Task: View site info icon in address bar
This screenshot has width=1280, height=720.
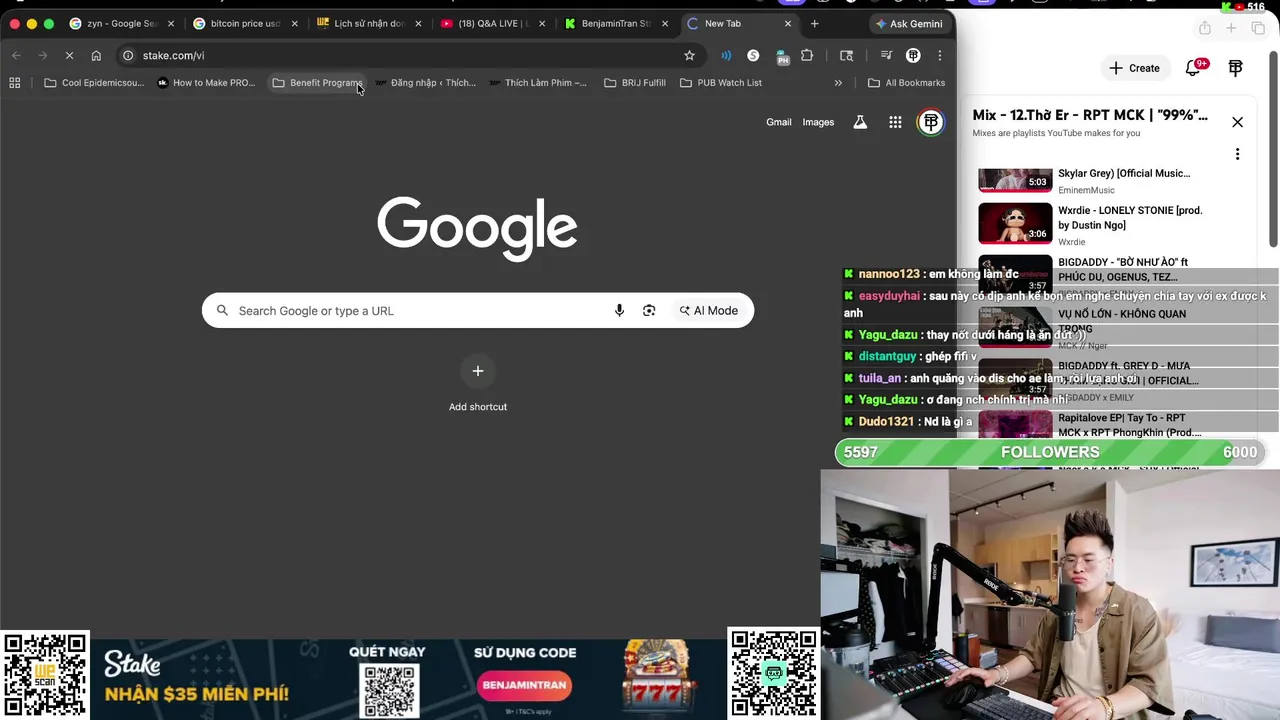Action: click(x=128, y=55)
